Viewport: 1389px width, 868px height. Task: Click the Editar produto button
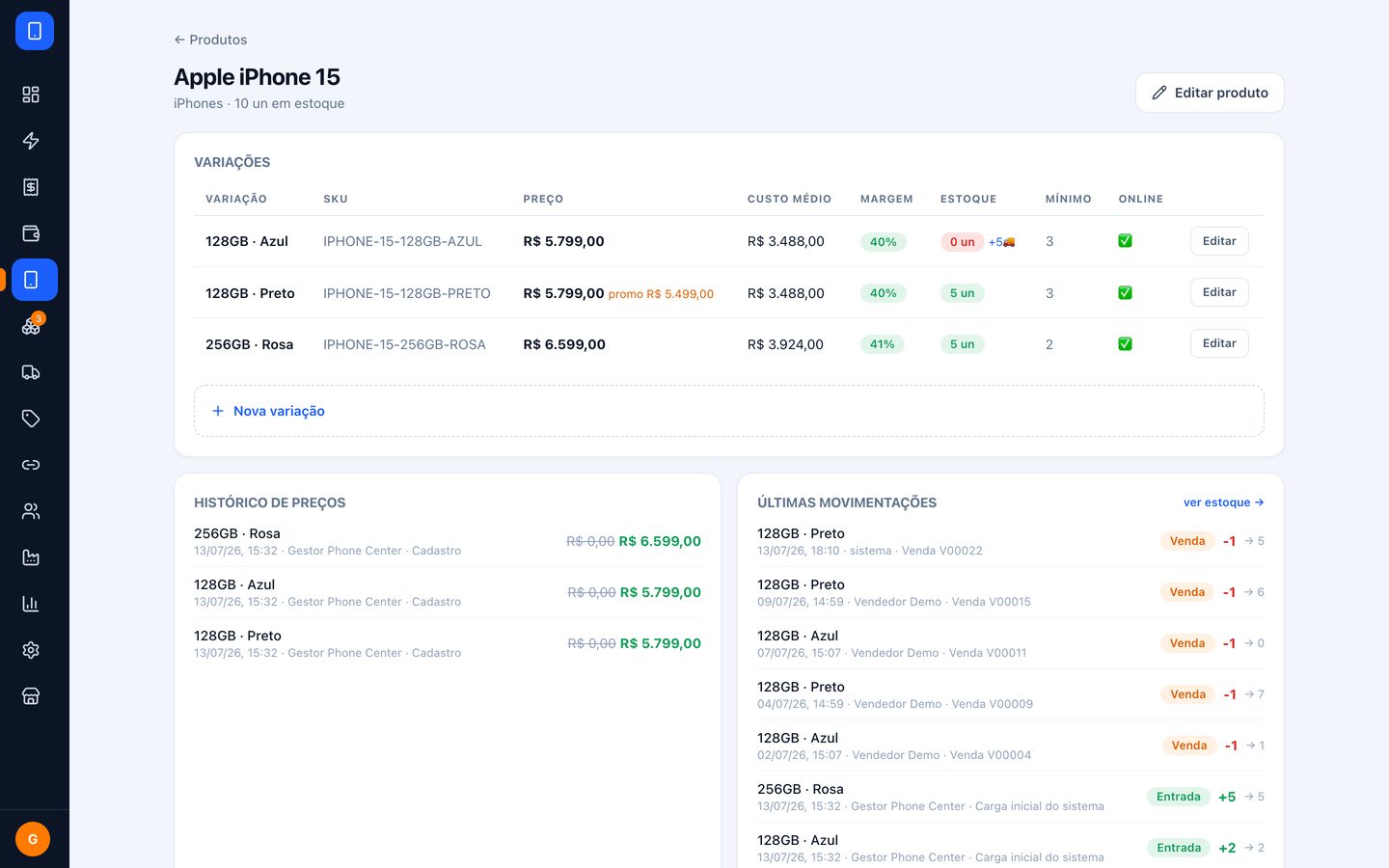coord(1210,93)
